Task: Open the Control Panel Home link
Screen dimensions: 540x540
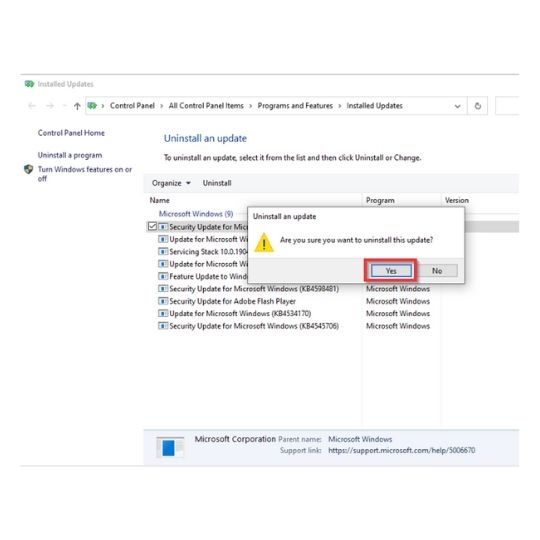Action: (x=71, y=133)
